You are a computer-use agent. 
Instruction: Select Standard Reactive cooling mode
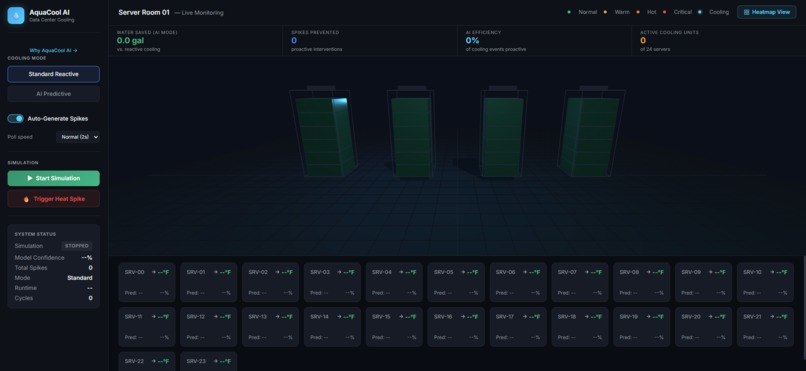53,74
